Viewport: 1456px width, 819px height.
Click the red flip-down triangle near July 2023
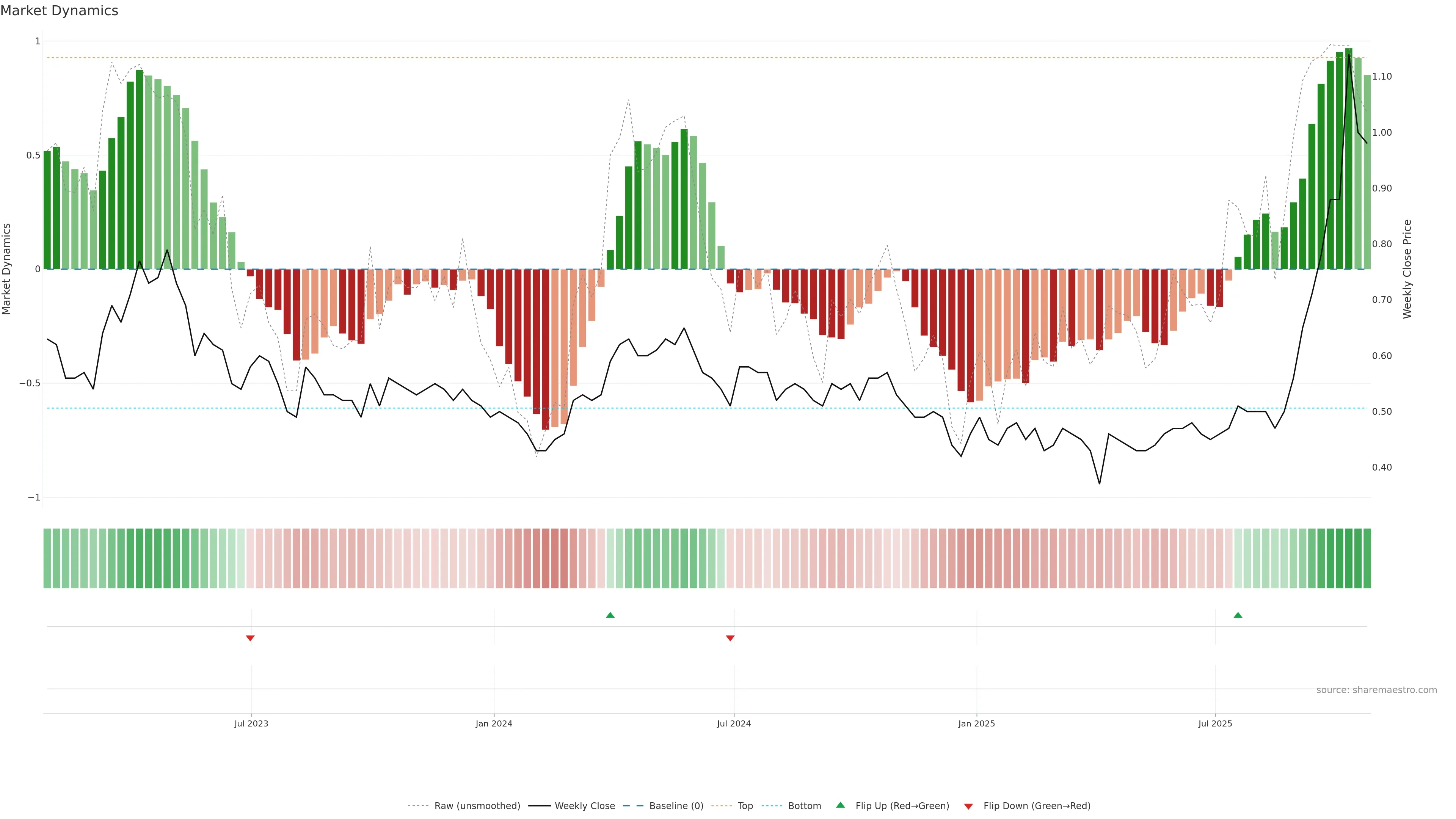[250, 638]
